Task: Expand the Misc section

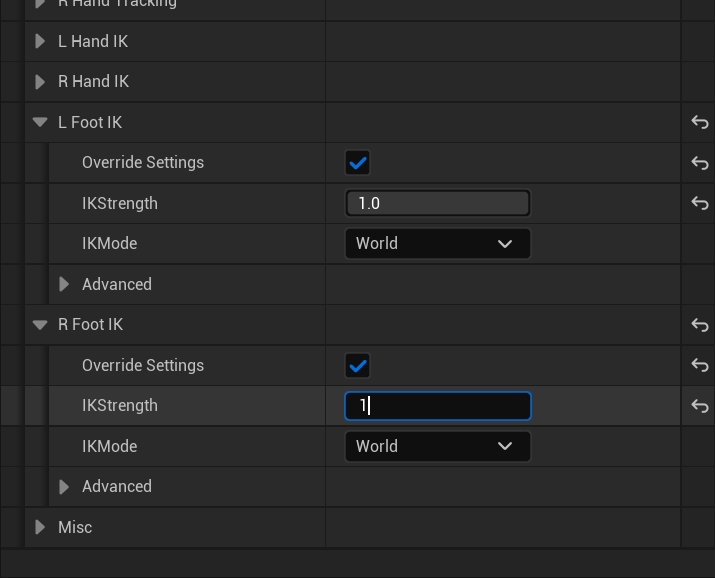Action: [x=40, y=527]
